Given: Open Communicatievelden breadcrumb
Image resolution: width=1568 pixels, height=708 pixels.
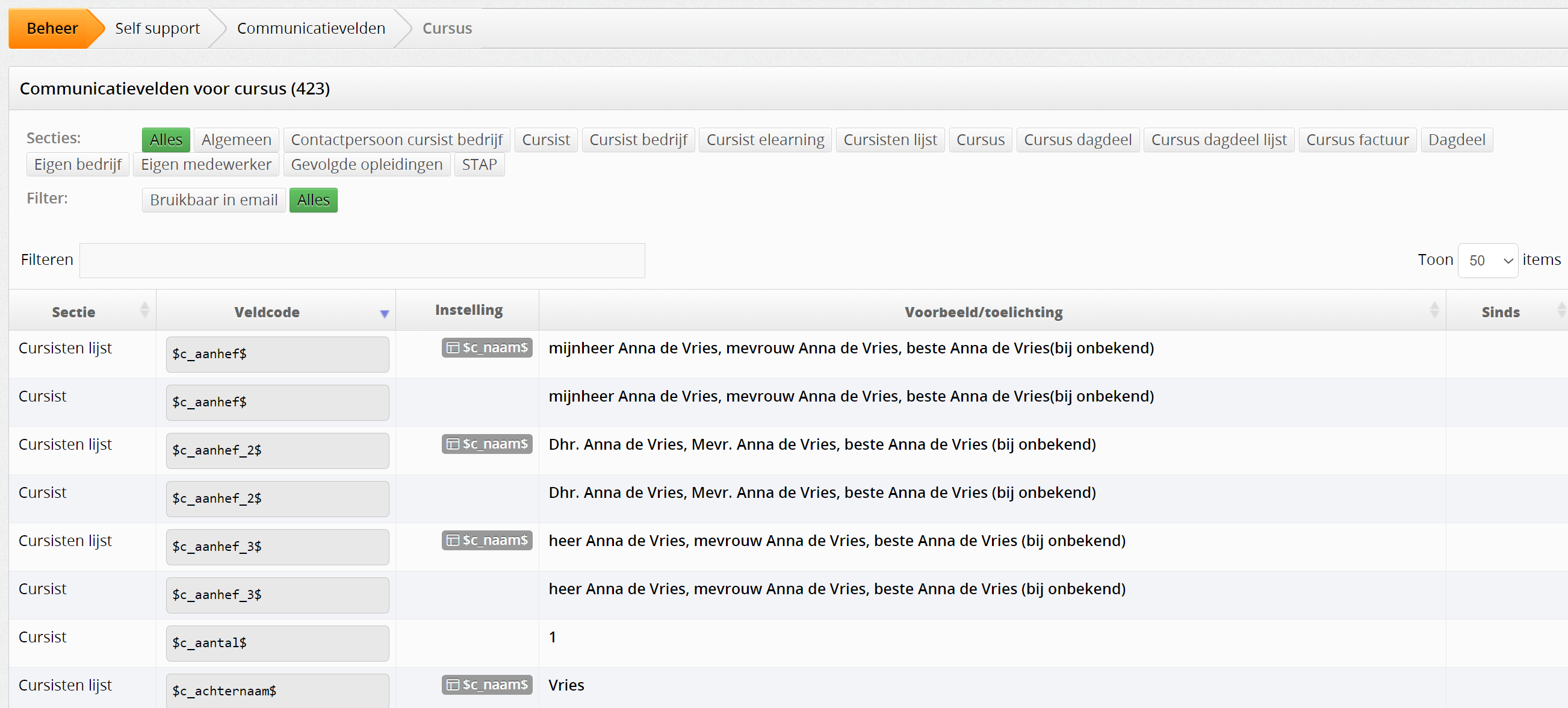Looking at the screenshot, I should coord(311,29).
